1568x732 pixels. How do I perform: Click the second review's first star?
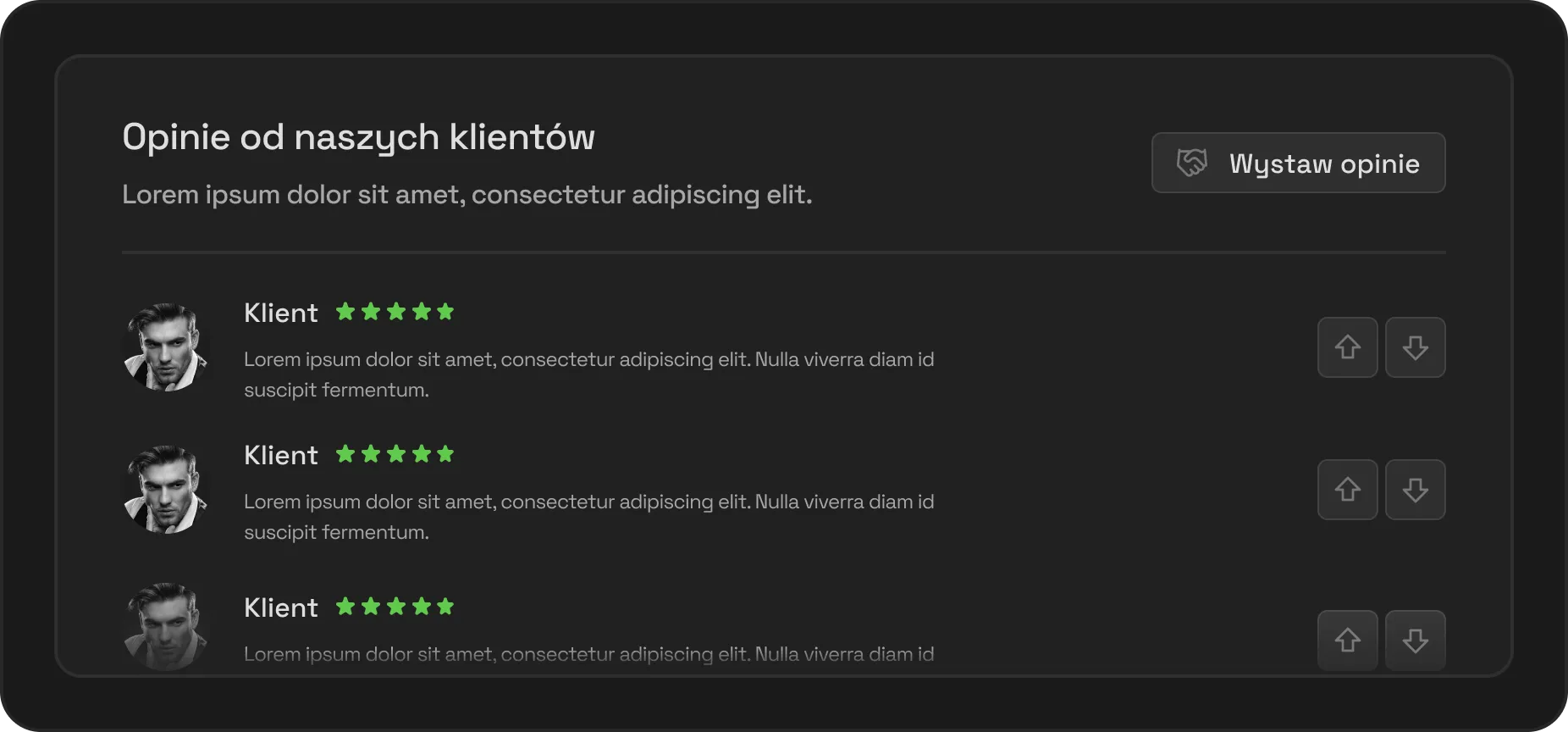pos(345,454)
